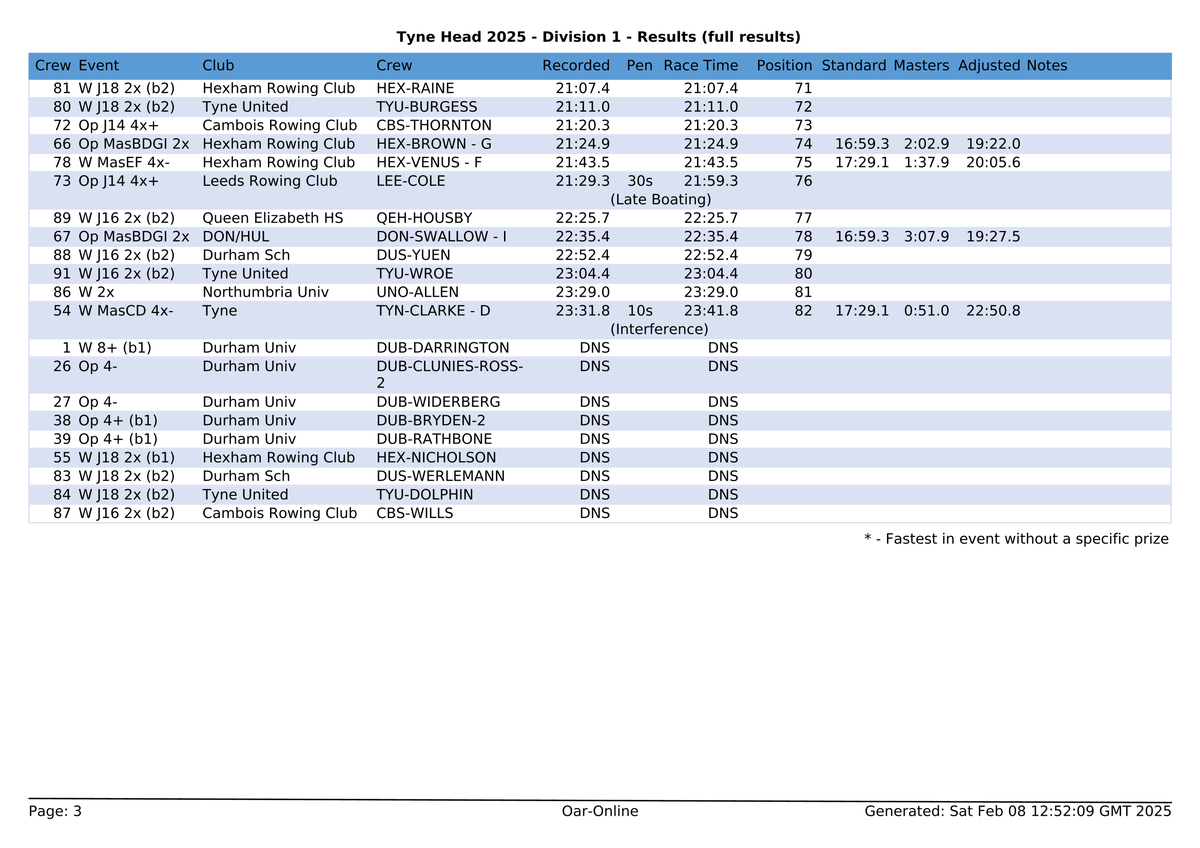The width and height of the screenshot is (1200, 848).
Task: Click the 'Adjusted' column header
Action: (990, 66)
